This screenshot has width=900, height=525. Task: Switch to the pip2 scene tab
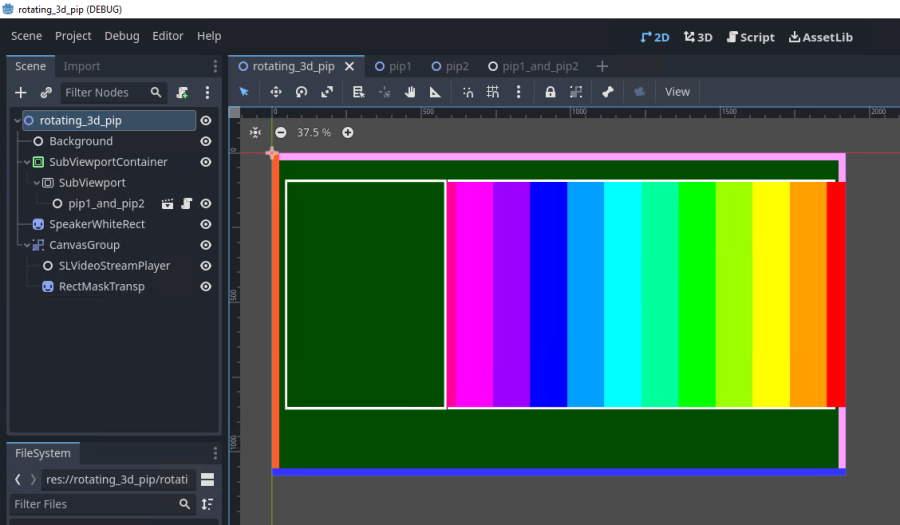tap(450, 67)
